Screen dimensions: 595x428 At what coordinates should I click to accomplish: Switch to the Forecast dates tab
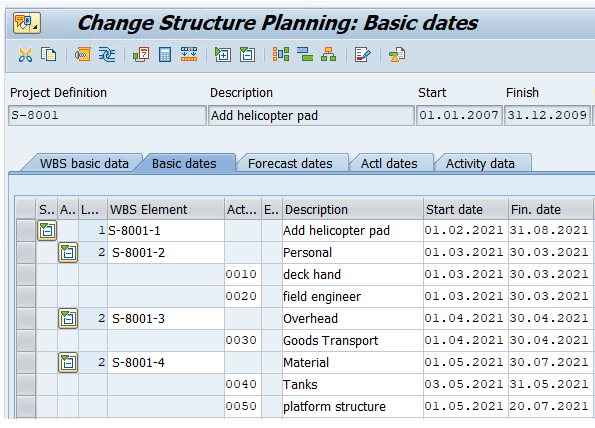pyautogui.click(x=290, y=164)
